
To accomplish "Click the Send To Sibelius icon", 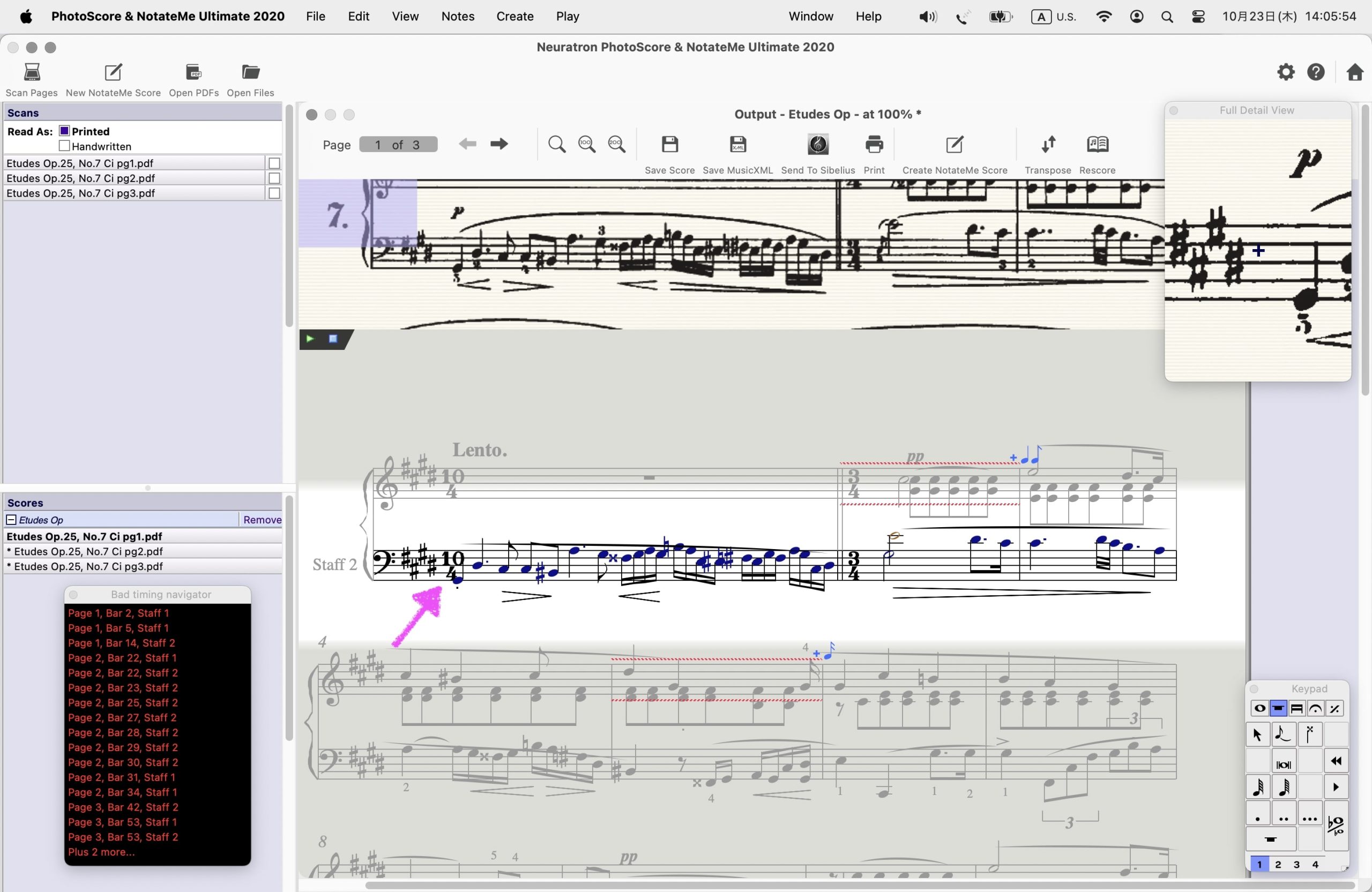I will 817,145.
